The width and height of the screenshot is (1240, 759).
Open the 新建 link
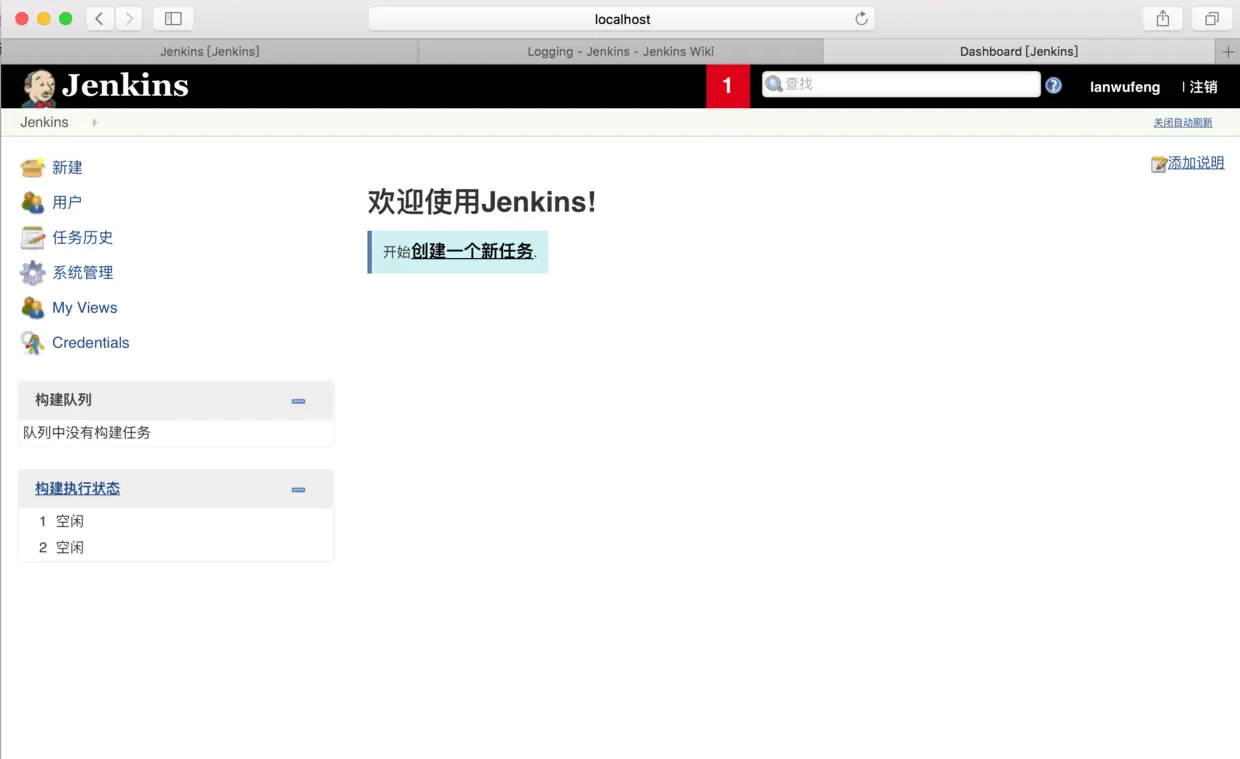tap(67, 167)
